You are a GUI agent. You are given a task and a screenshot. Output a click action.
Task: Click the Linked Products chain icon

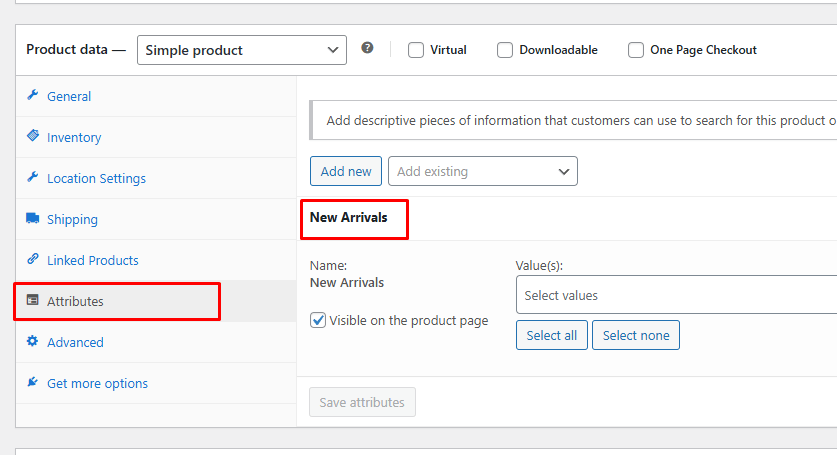pyautogui.click(x=33, y=259)
